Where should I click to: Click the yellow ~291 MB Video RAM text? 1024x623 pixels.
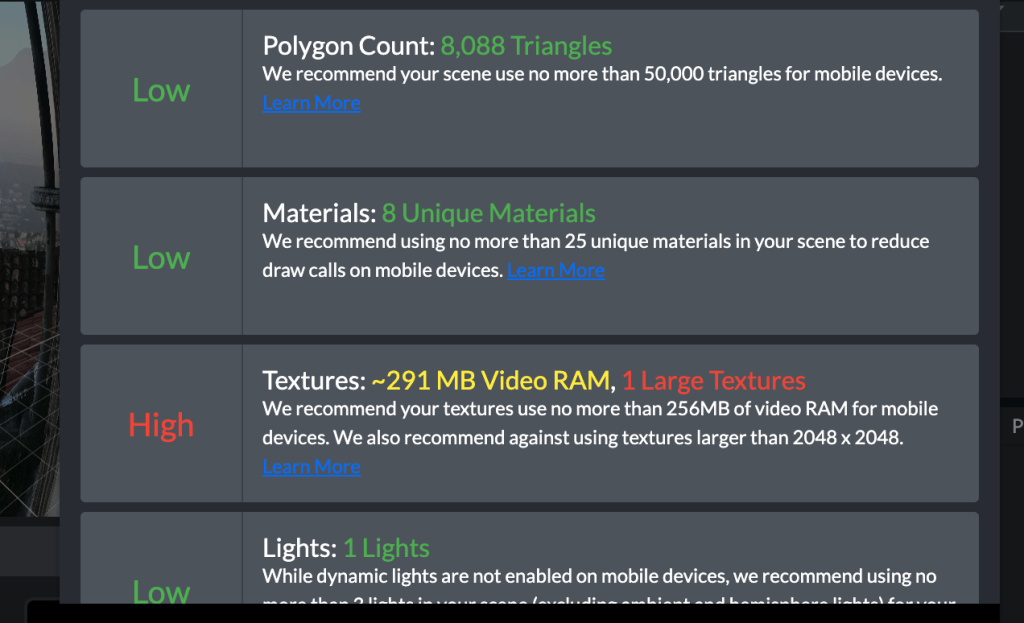[x=490, y=381]
